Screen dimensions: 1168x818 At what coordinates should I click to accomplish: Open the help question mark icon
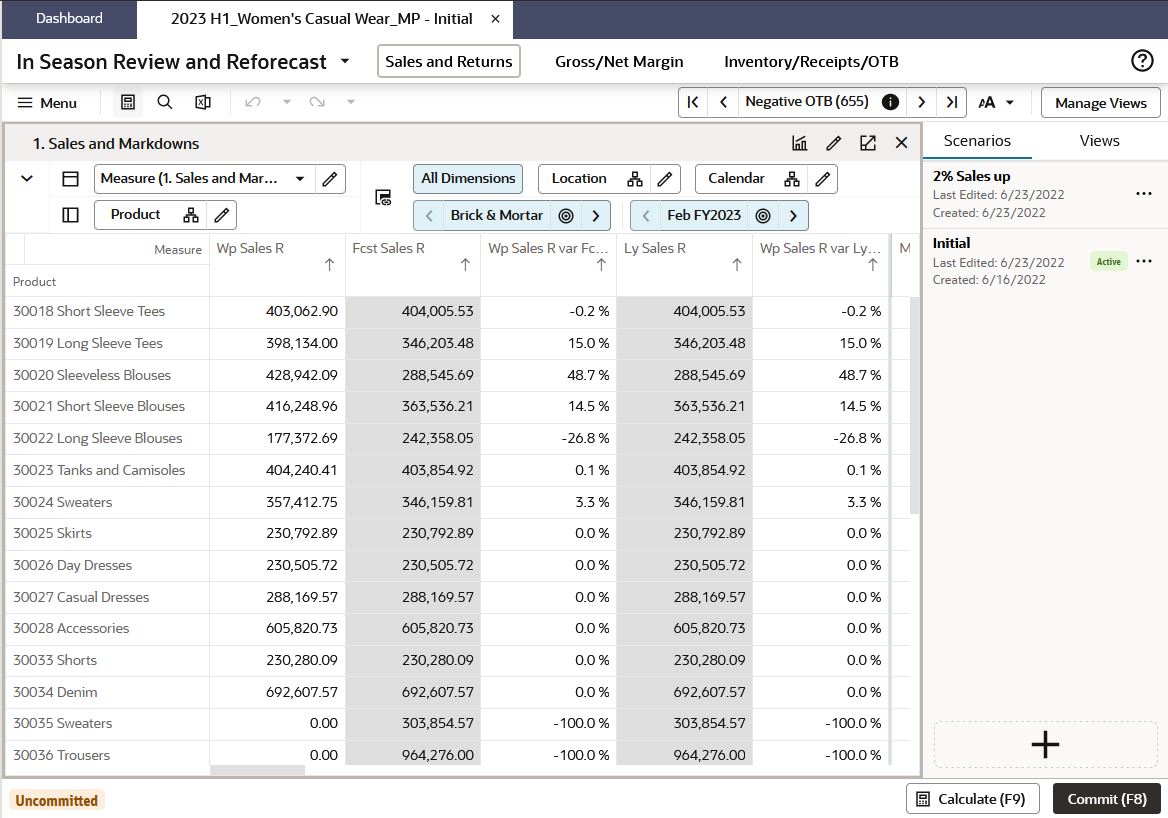point(1141,61)
